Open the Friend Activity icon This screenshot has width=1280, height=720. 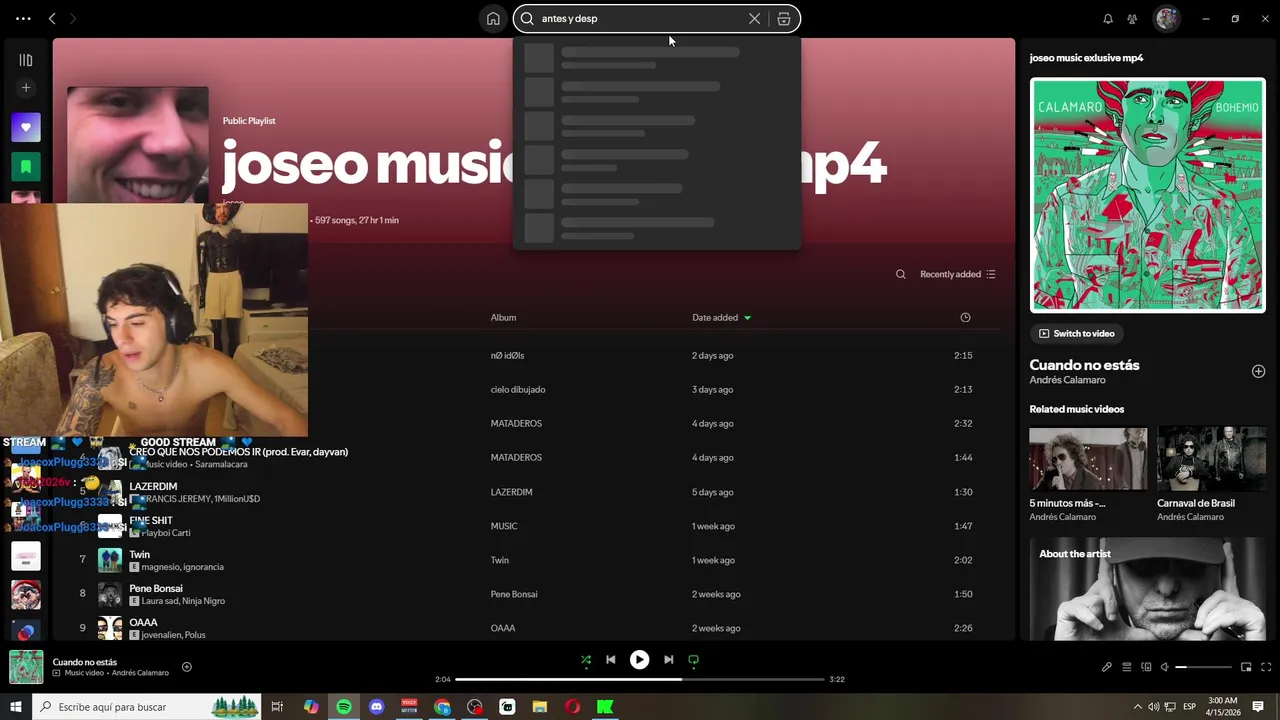(1132, 18)
